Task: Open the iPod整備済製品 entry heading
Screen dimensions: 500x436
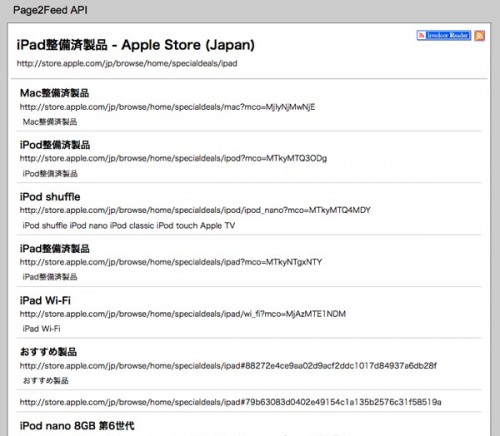Action: tap(55, 145)
